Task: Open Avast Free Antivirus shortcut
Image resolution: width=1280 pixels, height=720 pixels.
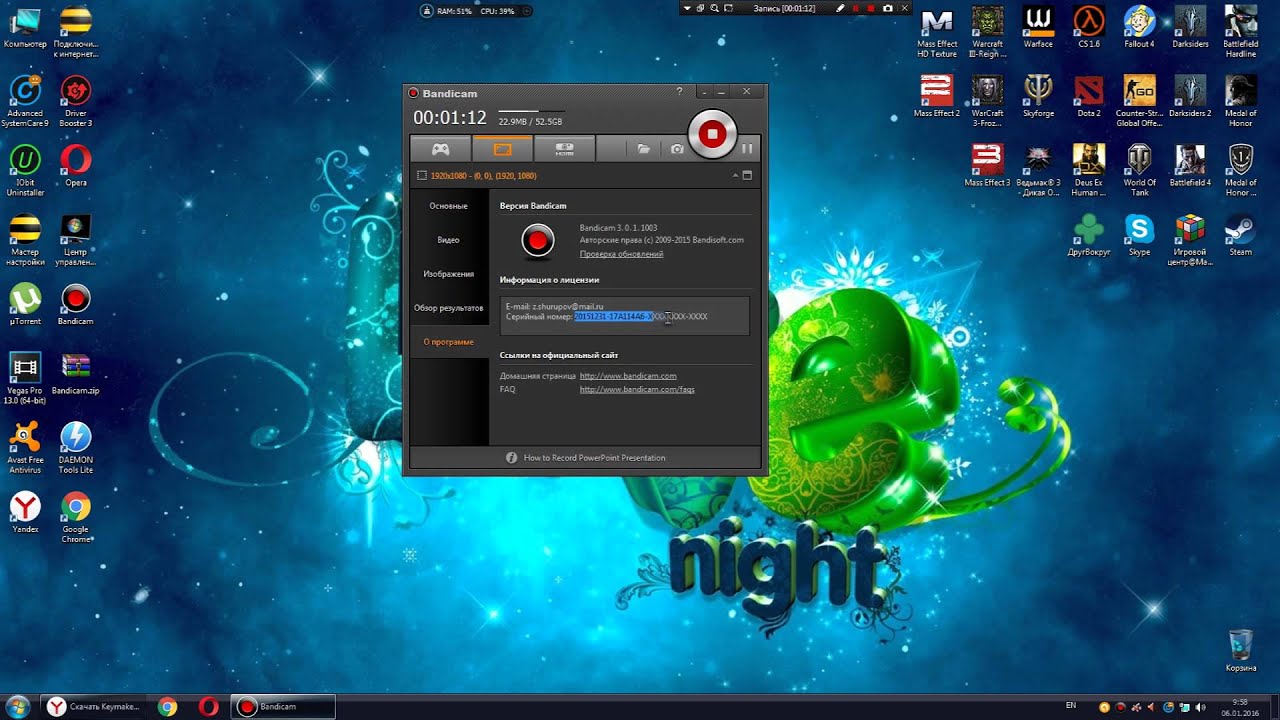Action: [x=25, y=448]
